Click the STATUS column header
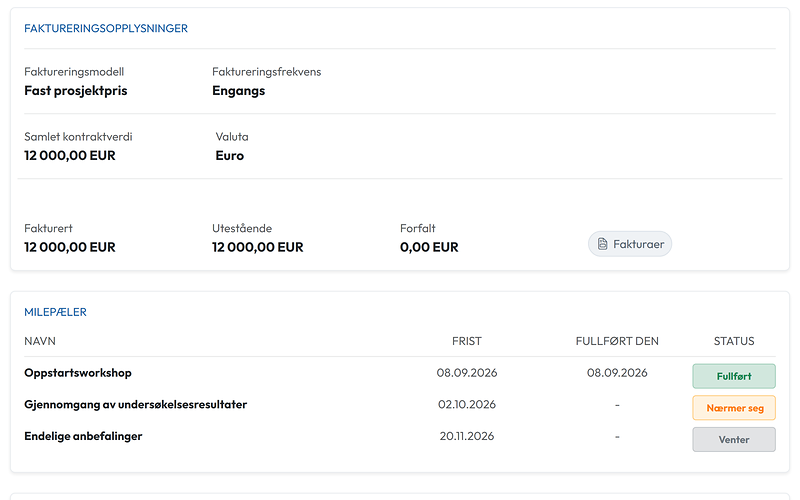This screenshot has height=500, width=800. pos(734,341)
